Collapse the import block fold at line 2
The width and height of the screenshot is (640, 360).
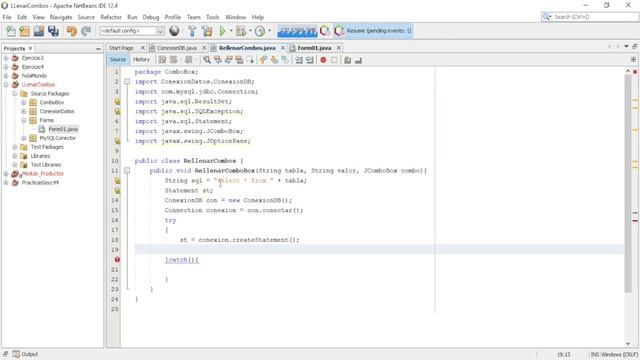point(127,82)
